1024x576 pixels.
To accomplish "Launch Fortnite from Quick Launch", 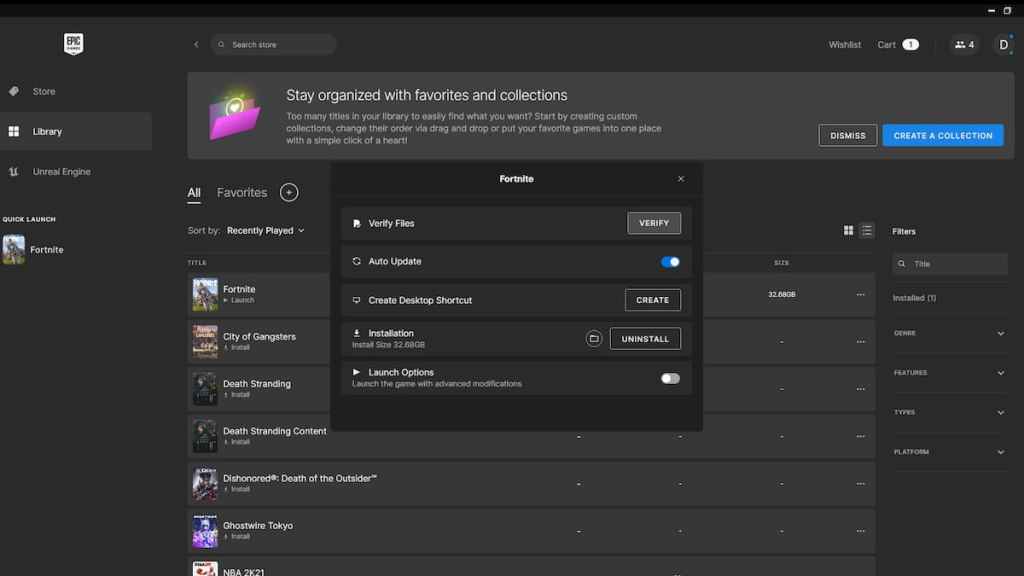I will click(33, 249).
